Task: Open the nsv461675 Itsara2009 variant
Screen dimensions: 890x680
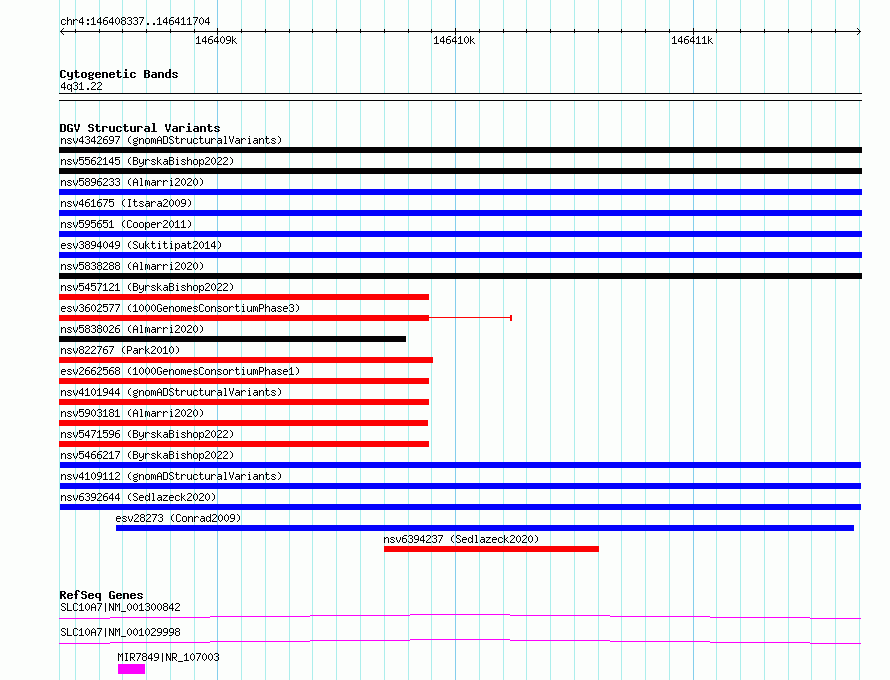Action: click(x=126, y=203)
